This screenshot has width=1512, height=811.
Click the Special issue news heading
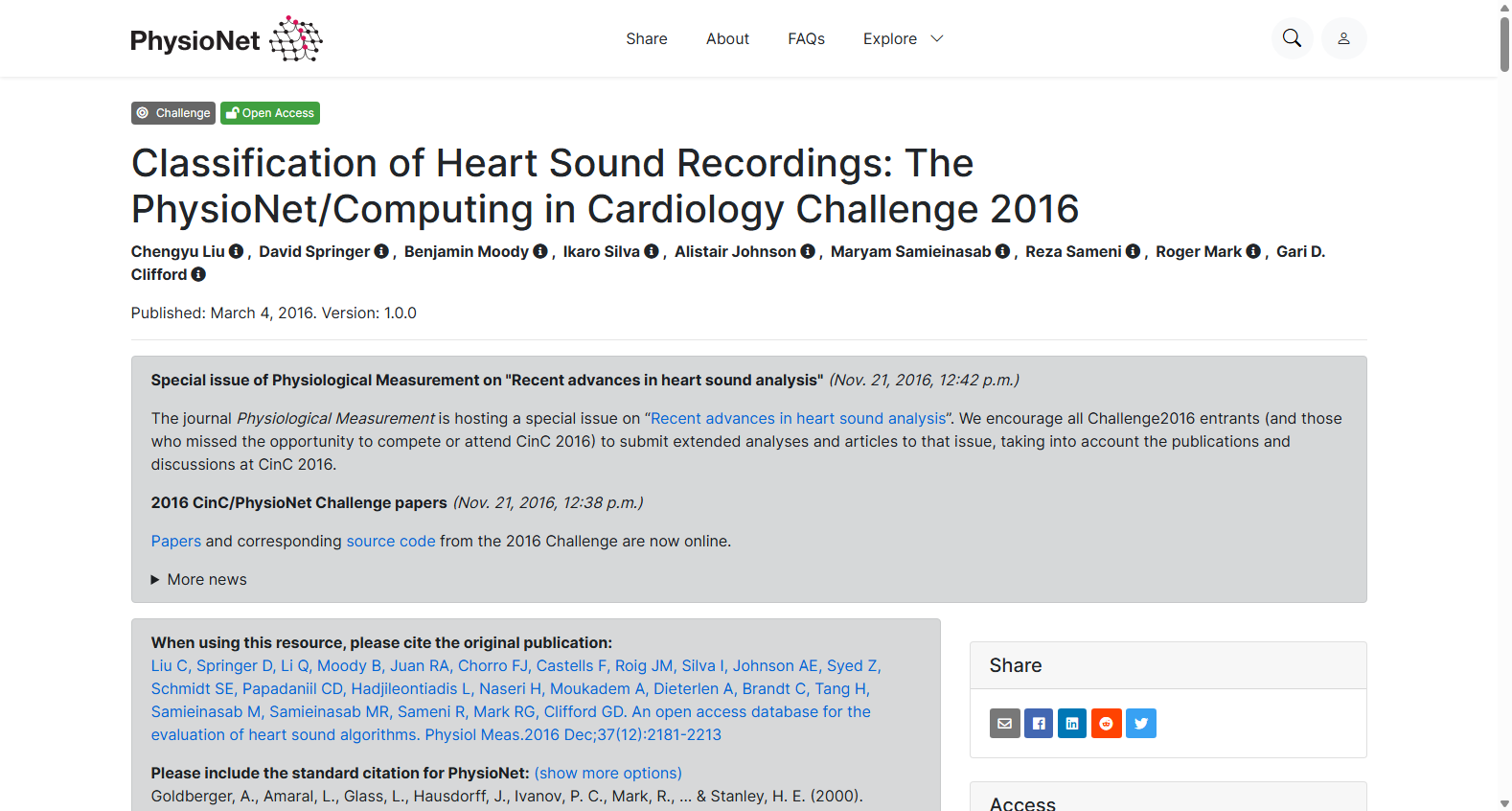(x=487, y=381)
